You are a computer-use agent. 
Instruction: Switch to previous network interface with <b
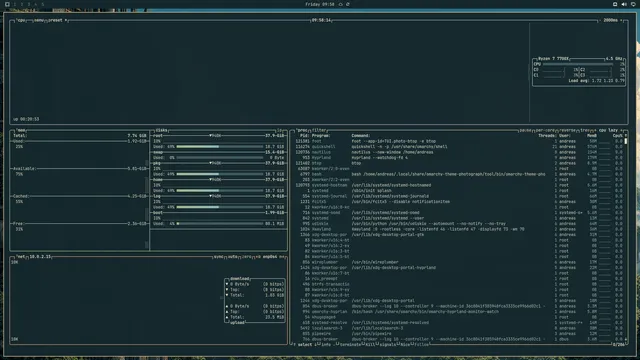pos(258,257)
